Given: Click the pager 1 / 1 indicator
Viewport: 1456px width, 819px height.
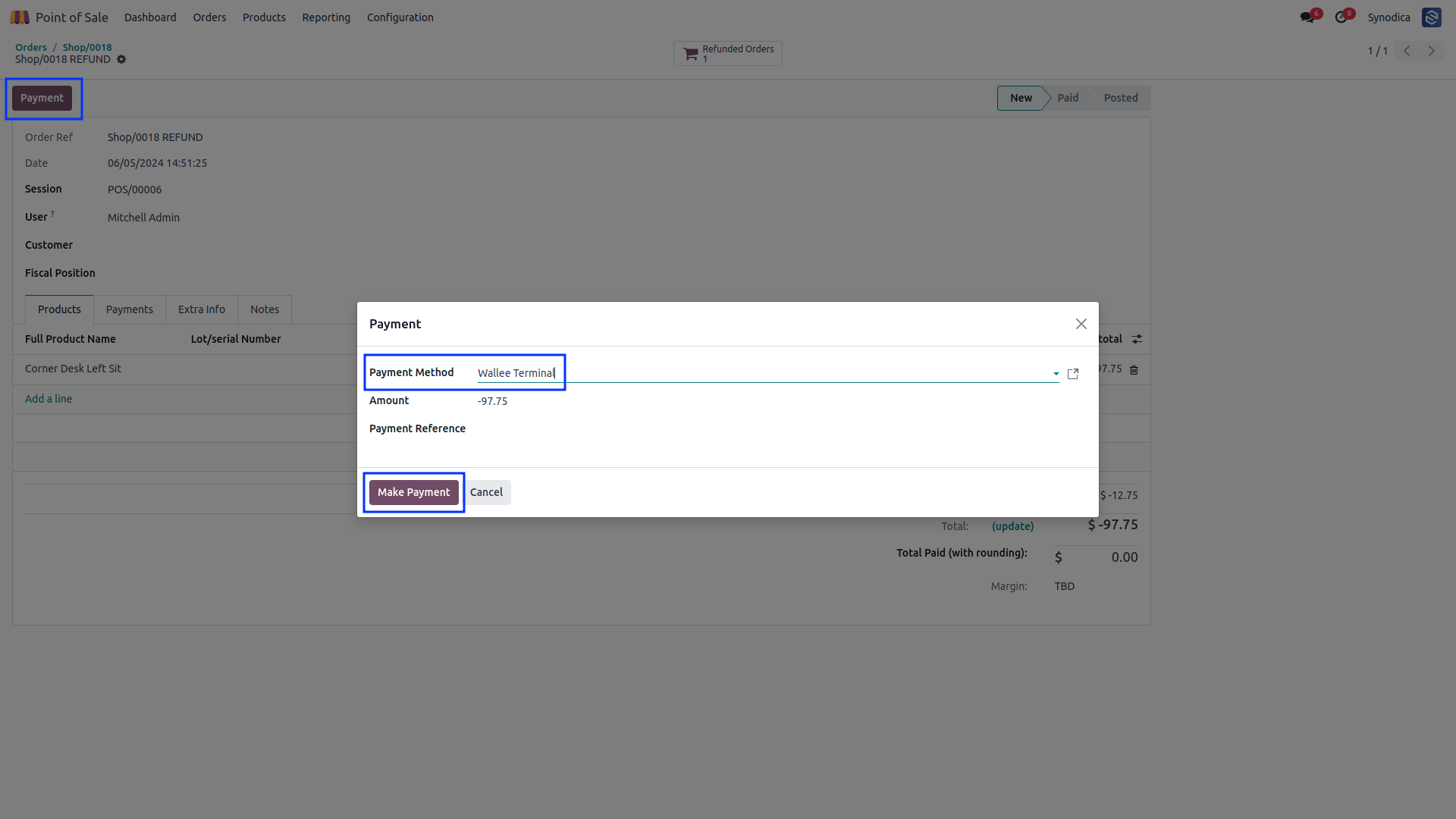Looking at the screenshot, I should (x=1377, y=51).
